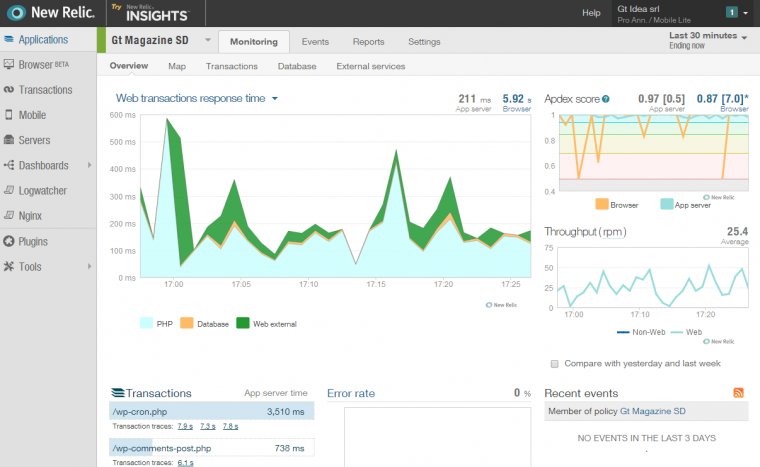The height and width of the screenshot is (467, 760).
Task: Select the Transactions subtab
Action: tap(232, 66)
